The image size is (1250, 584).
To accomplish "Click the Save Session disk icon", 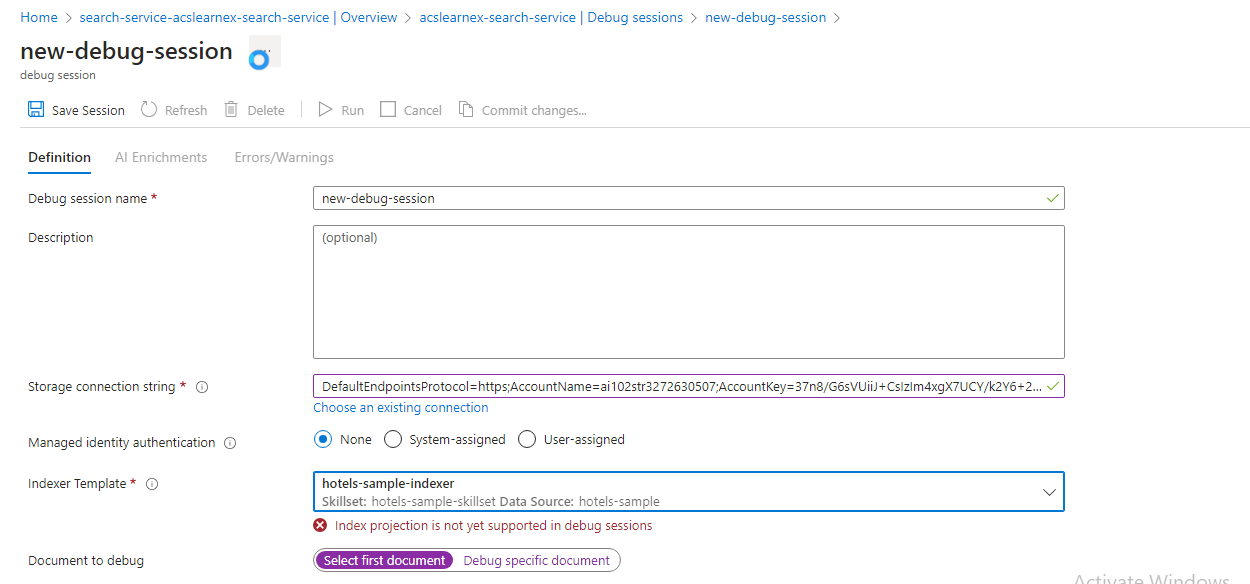I will (x=35, y=108).
